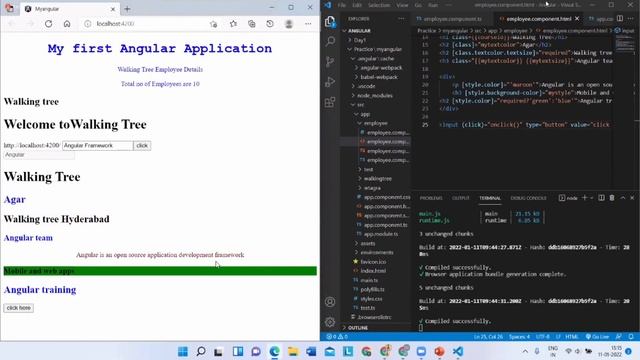Image resolution: width=640 pixels, height=360 pixels.
Task: Click the 'click' button beside Angular Framework field
Action: pos(142,145)
